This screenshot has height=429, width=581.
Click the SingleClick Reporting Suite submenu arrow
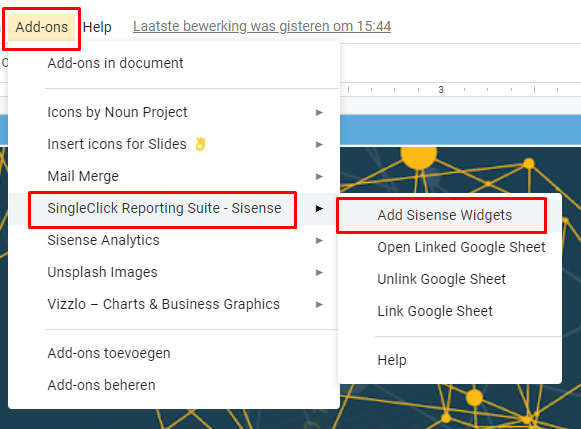pyautogui.click(x=319, y=209)
